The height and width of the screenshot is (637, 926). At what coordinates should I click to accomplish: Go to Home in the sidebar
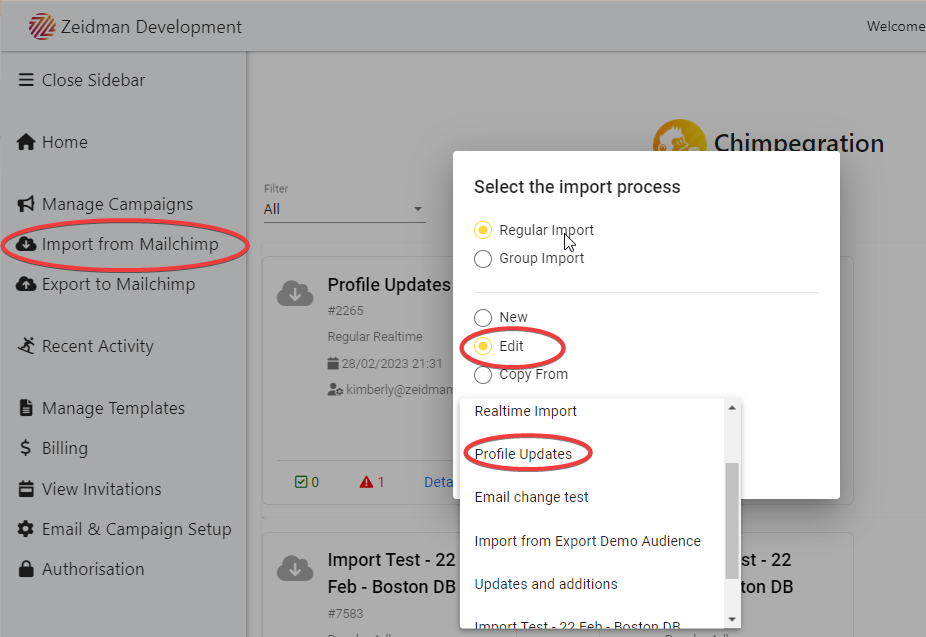click(65, 142)
